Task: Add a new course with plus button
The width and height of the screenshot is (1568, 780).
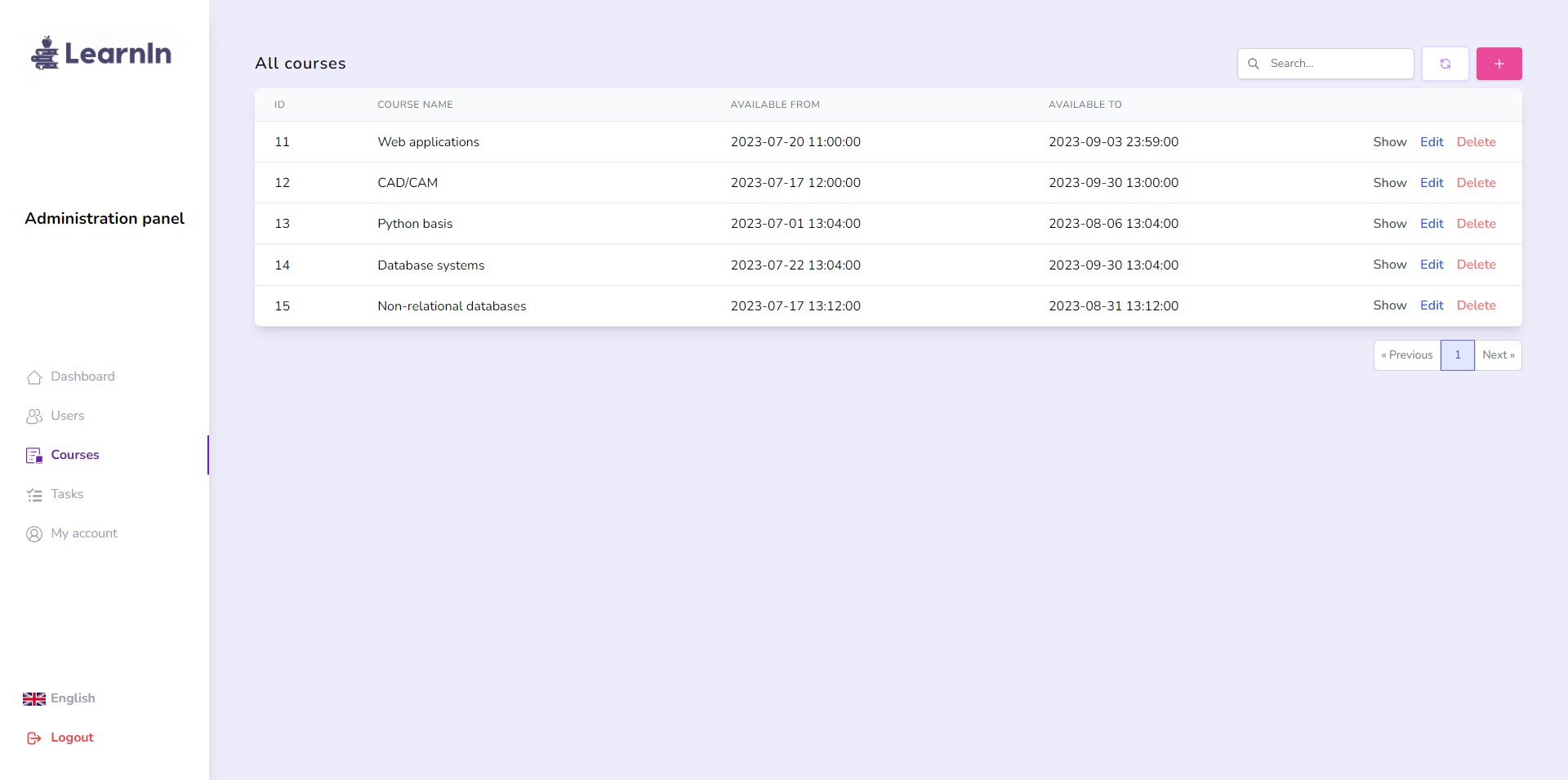Action: tap(1499, 64)
